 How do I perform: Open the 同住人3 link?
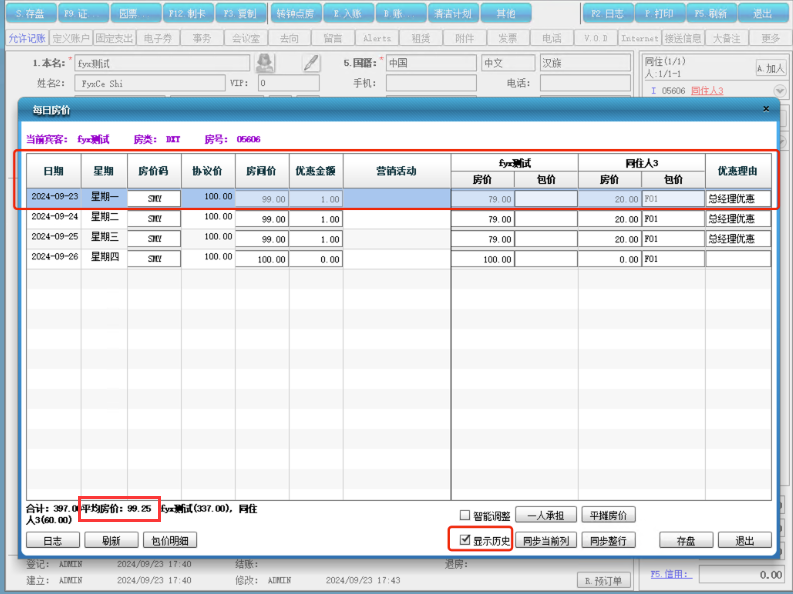[707, 90]
